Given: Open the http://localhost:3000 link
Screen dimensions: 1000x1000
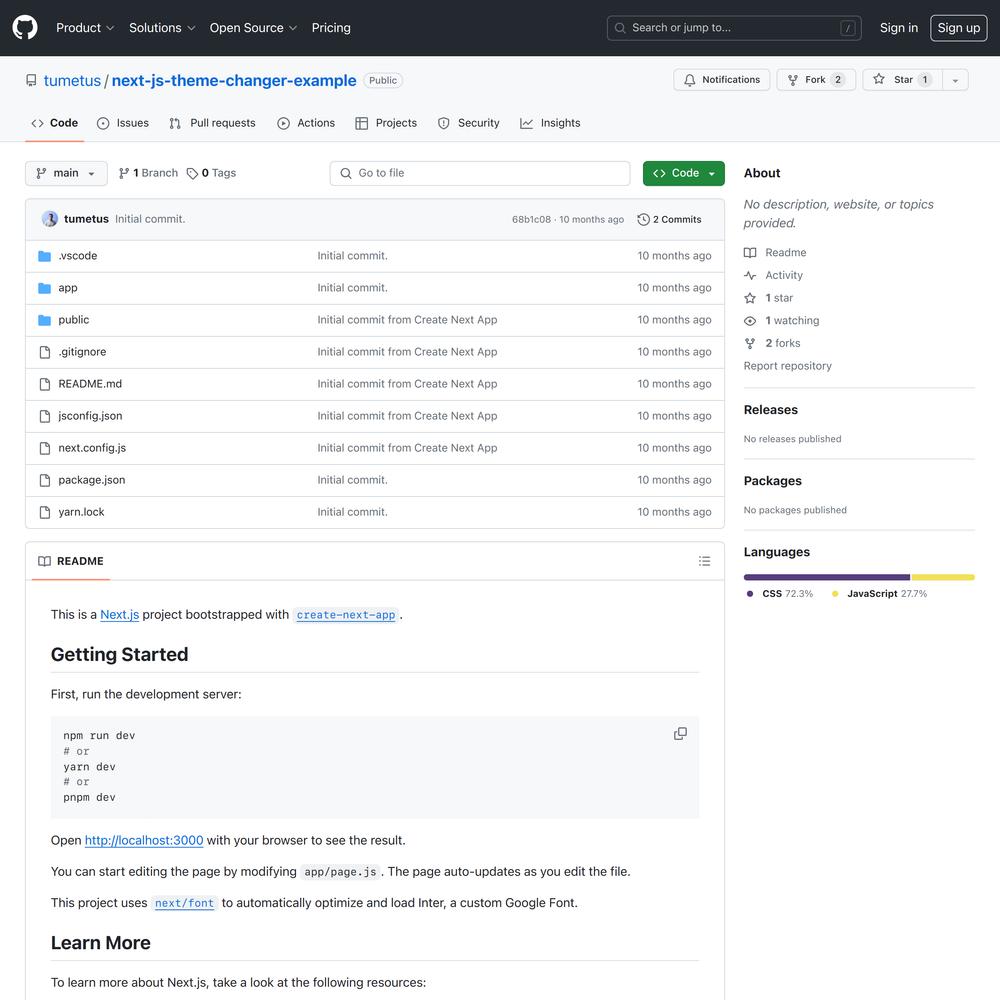Looking at the screenshot, I should [144, 841].
